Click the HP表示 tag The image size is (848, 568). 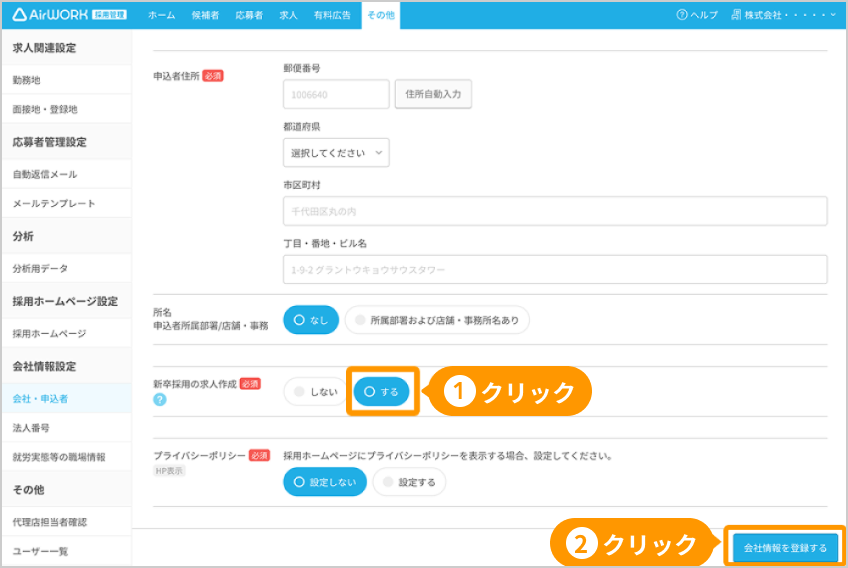[x=169, y=471]
